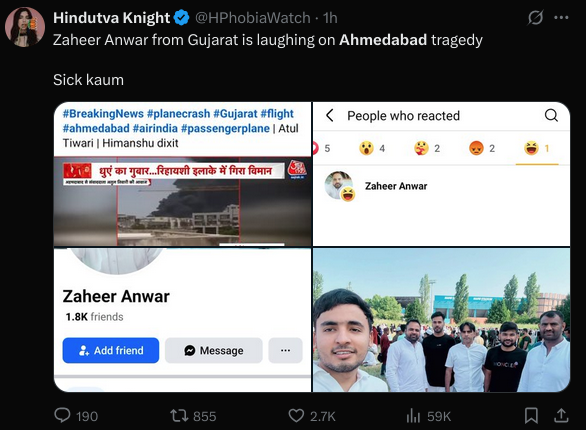The height and width of the screenshot is (430, 586).
Task: Open the Hindutva Knight display name
Action: coord(111,18)
